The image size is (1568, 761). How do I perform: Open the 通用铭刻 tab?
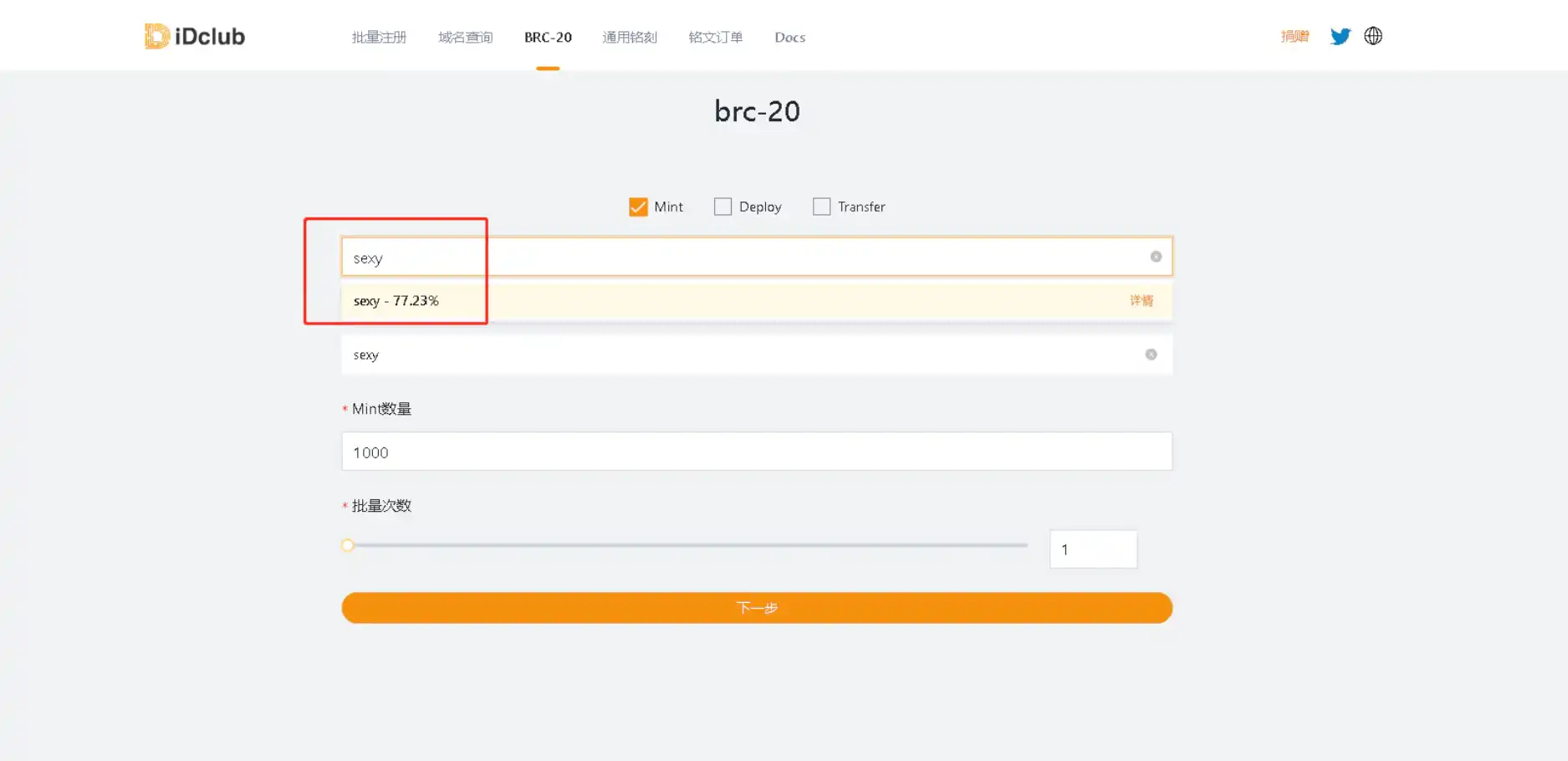click(x=630, y=37)
